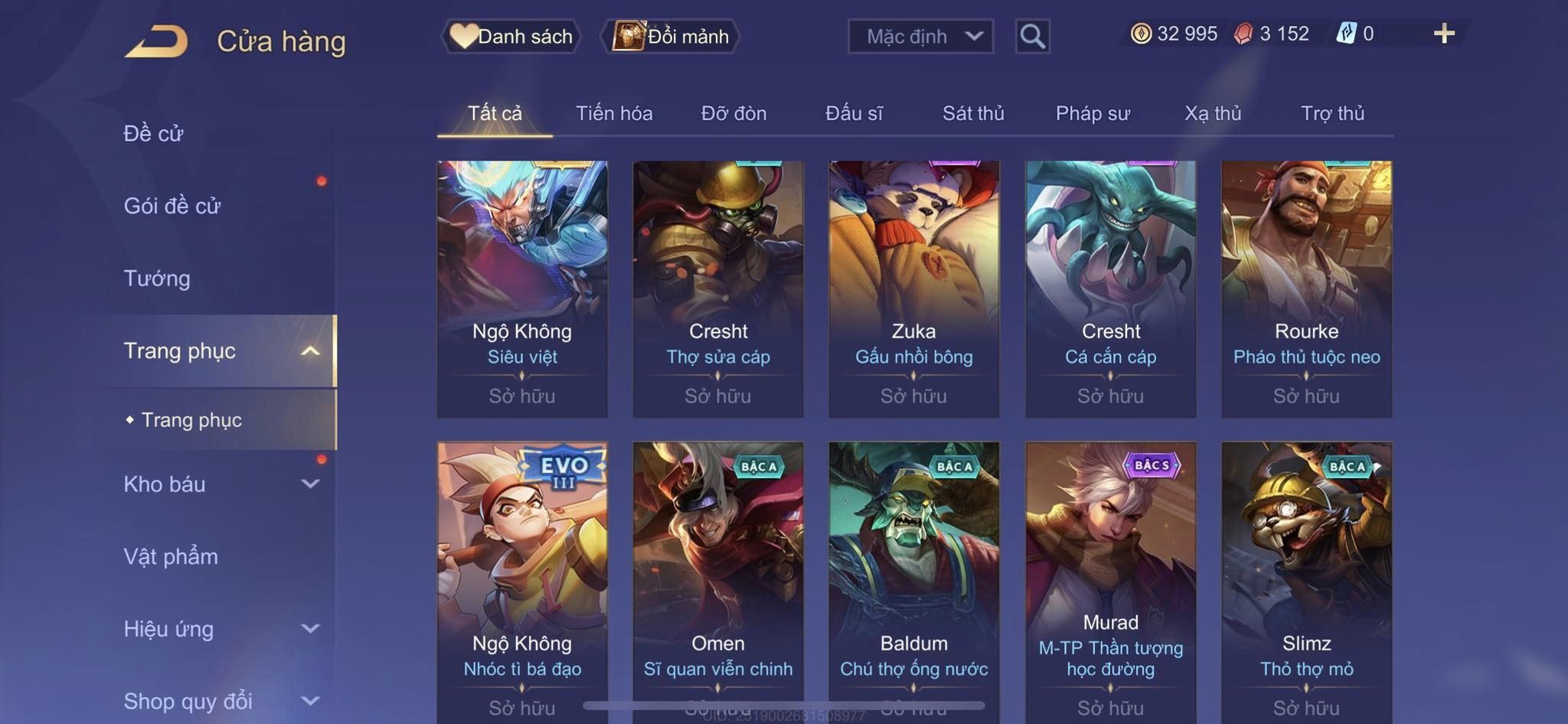
Task: Open Đổi mảnh fragment exchange button
Action: coord(671,36)
